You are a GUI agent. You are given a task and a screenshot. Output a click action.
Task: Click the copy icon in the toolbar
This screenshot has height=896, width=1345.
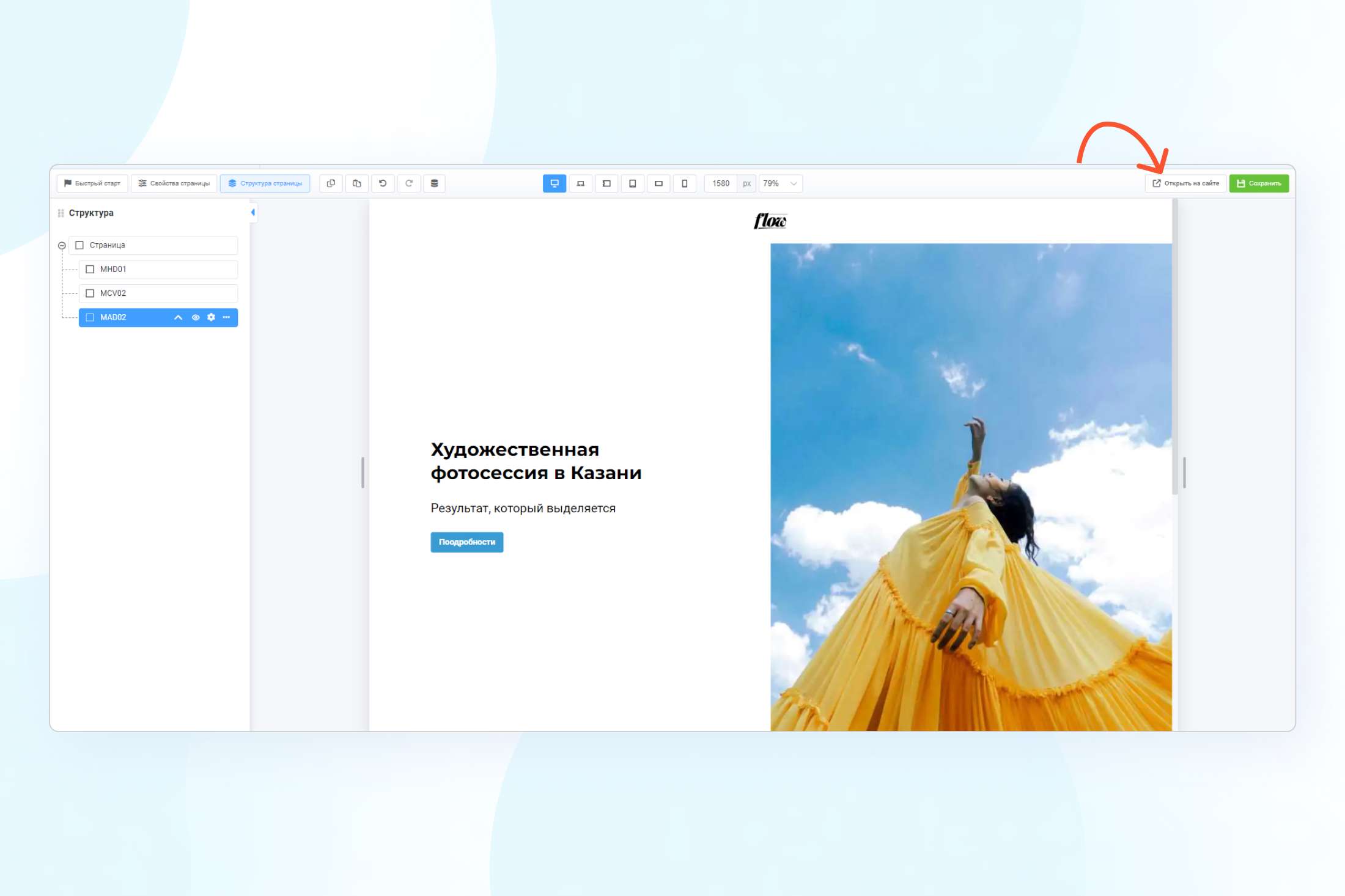click(331, 183)
